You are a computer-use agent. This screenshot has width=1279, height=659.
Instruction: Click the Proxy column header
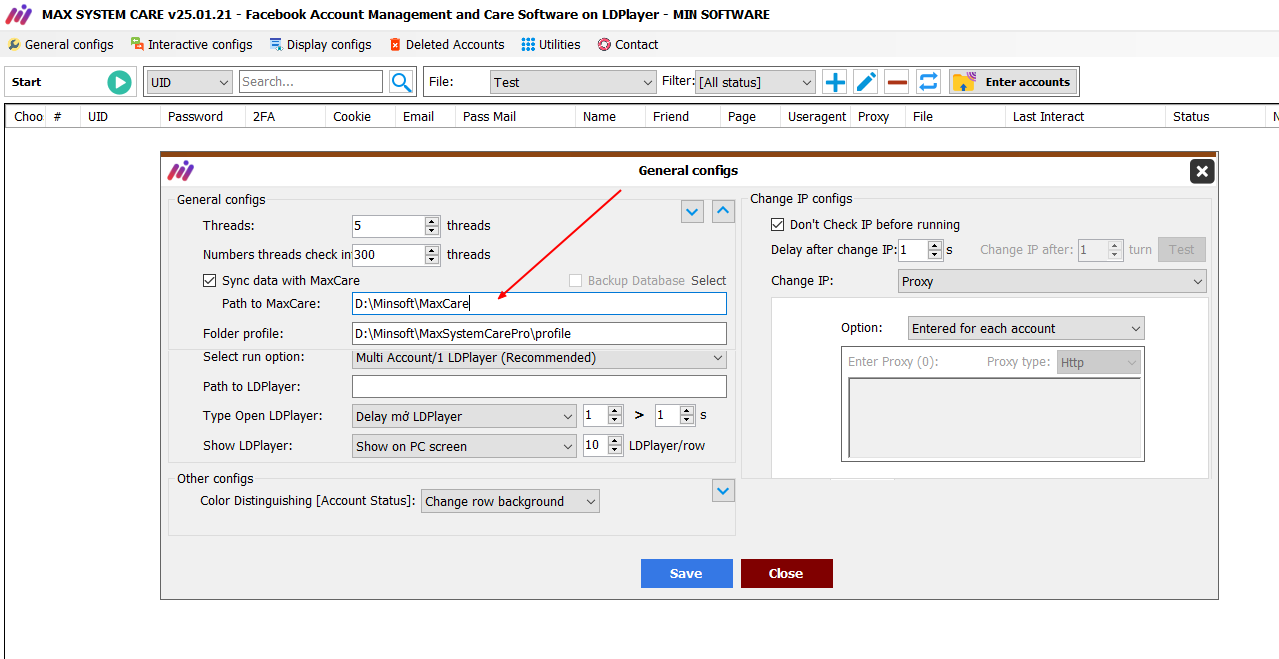pyautogui.click(x=874, y=117)
